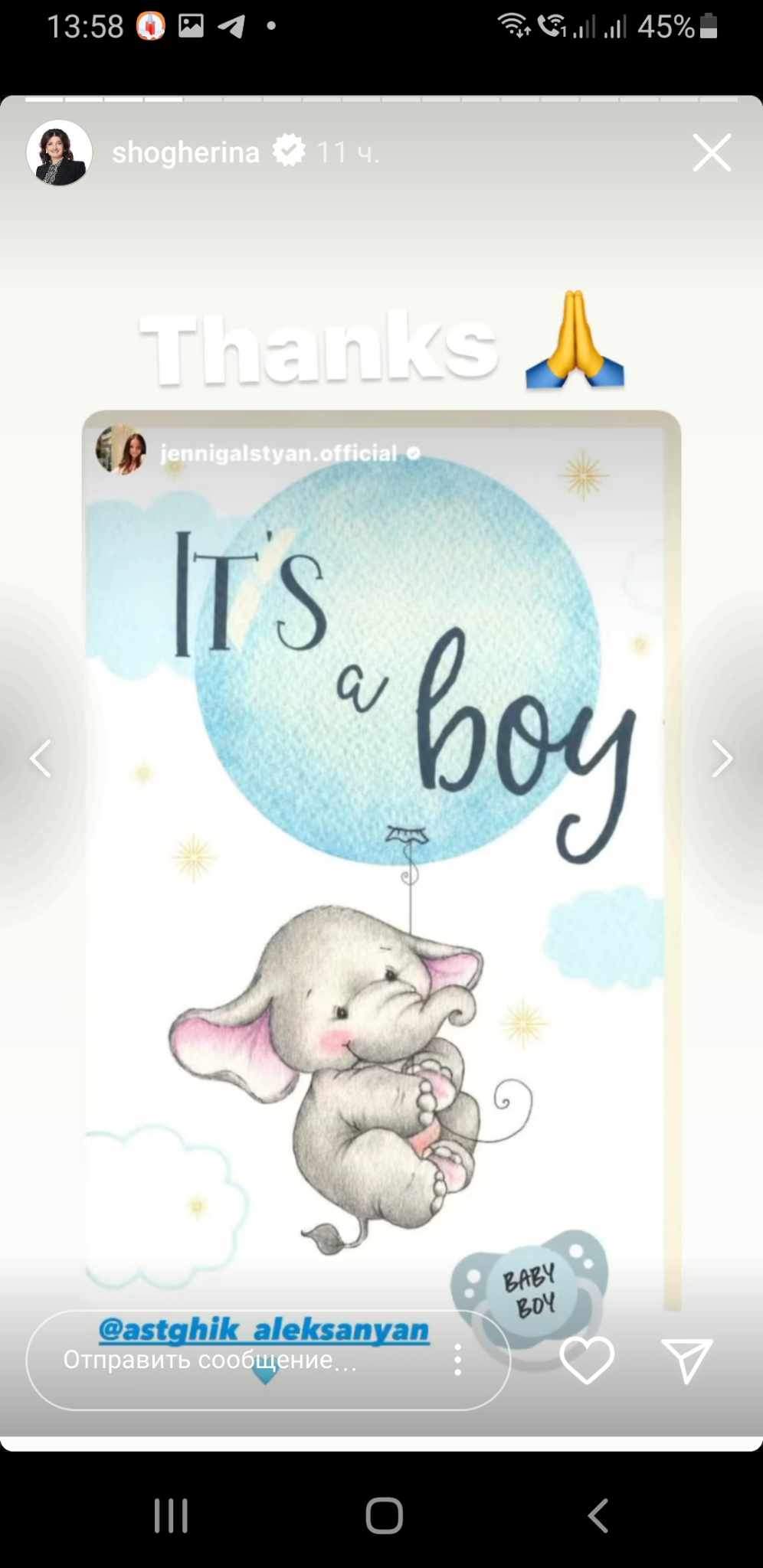The height and width of the screenshot is (1568, 763).
Task: Open the Android recent apps button
Action: (171, 1515)
